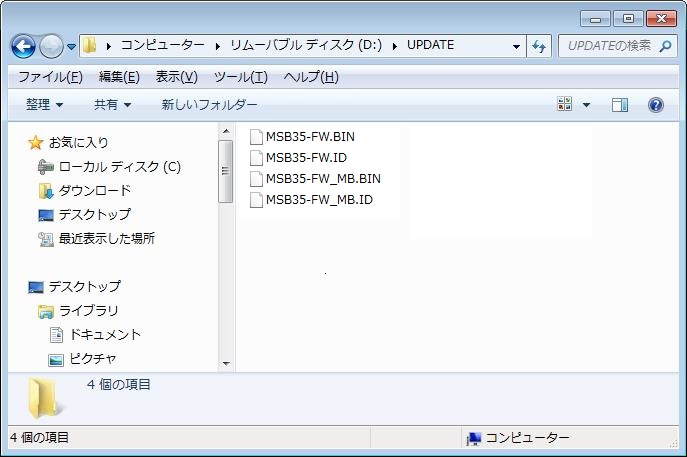Click the Forward navigation arrow button
This screenshot has height=457, width=687.
point(51,46)
